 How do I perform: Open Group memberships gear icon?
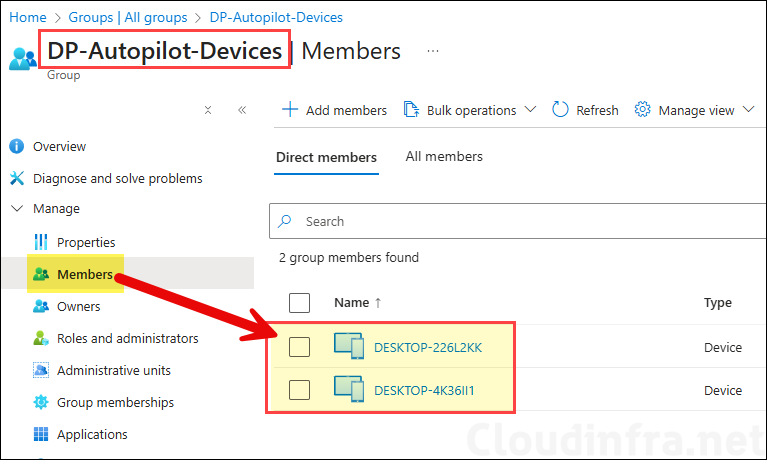pyautogui.click(x=41, y=402)
